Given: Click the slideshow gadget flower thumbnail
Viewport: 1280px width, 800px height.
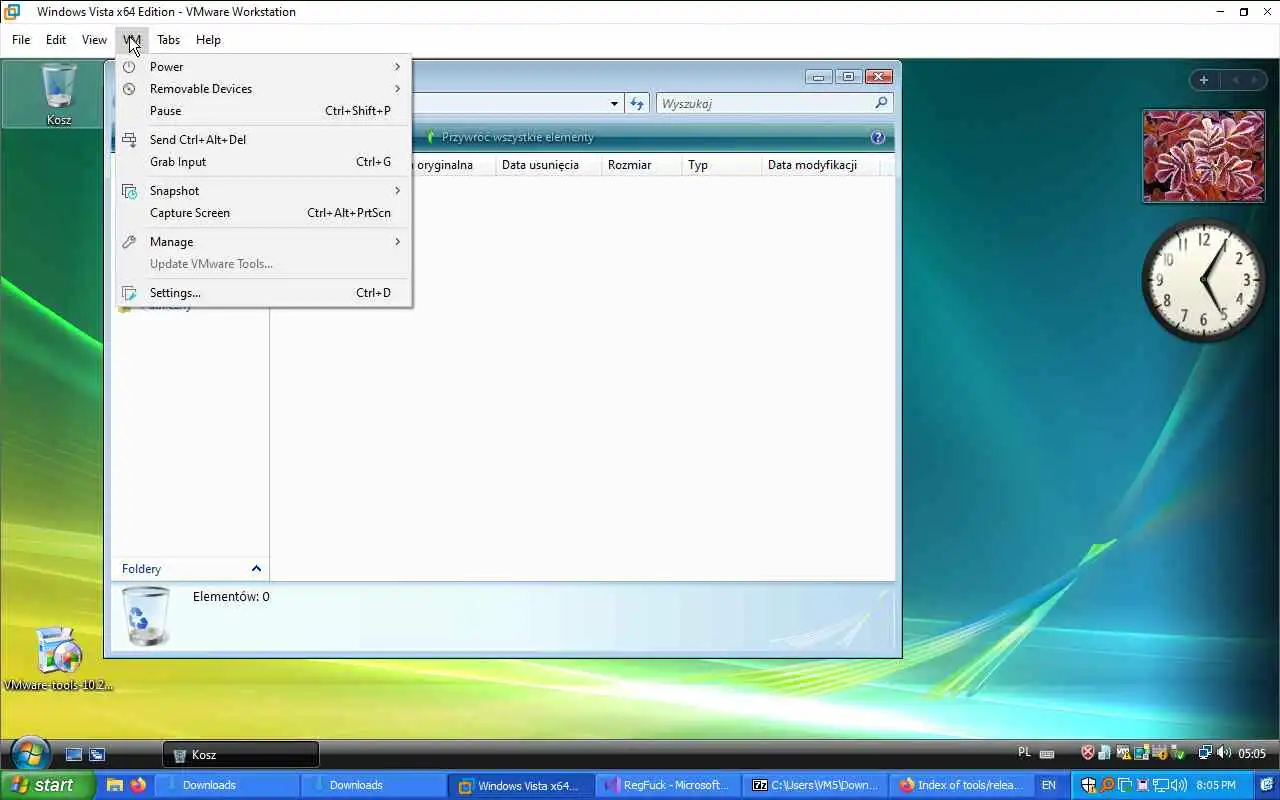Looking at the screenshot, I should (1203, 156).
